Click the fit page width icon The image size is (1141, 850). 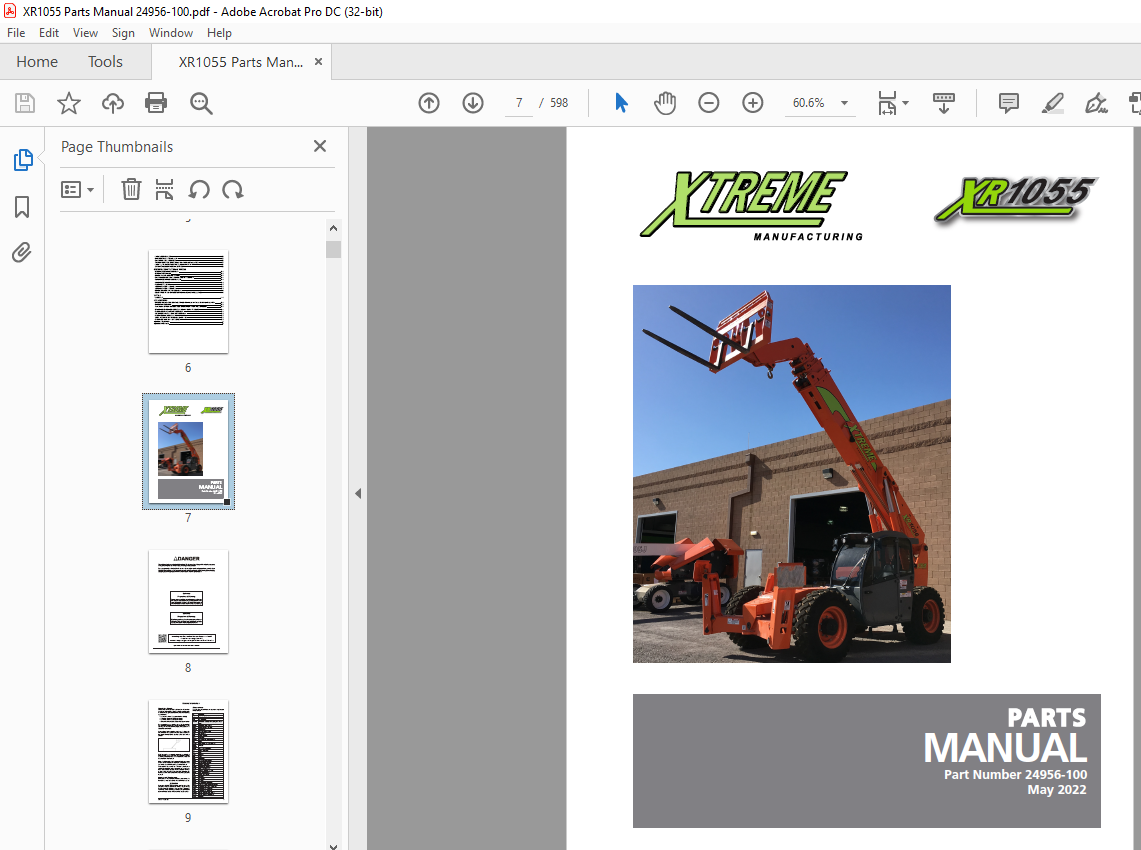click(887, 103)
